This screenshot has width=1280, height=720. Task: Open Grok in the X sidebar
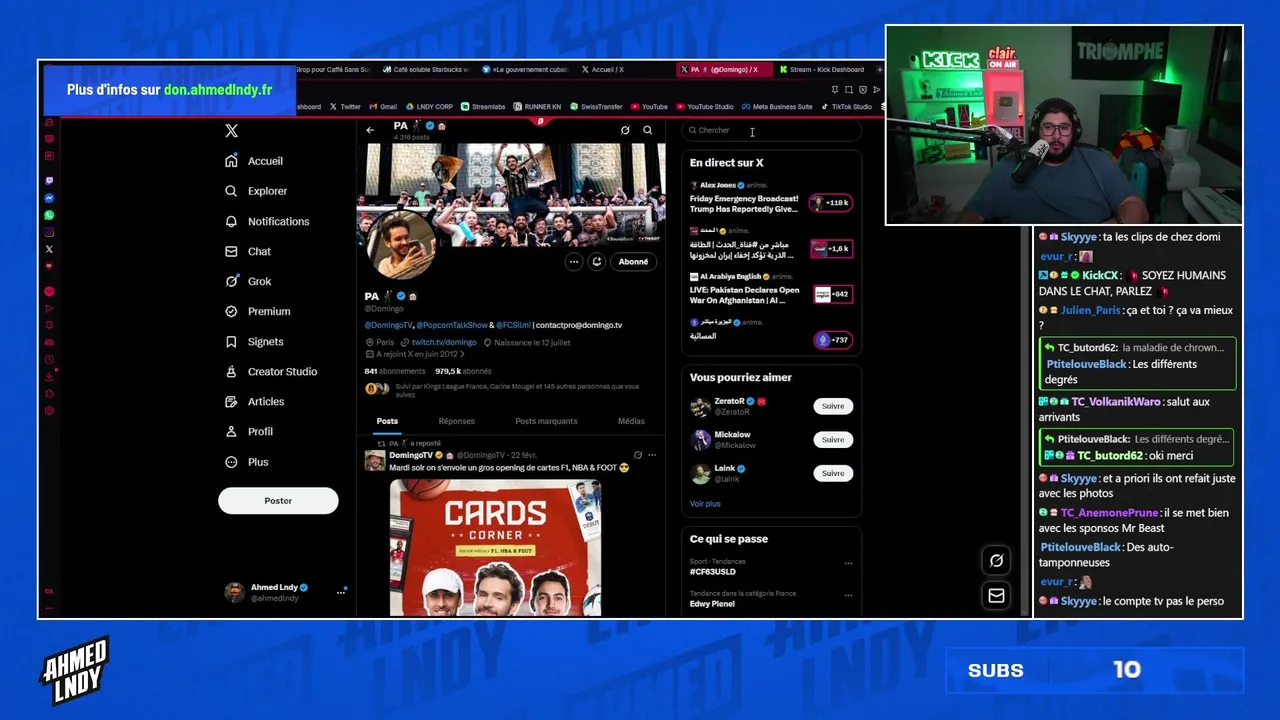[248, 281]
